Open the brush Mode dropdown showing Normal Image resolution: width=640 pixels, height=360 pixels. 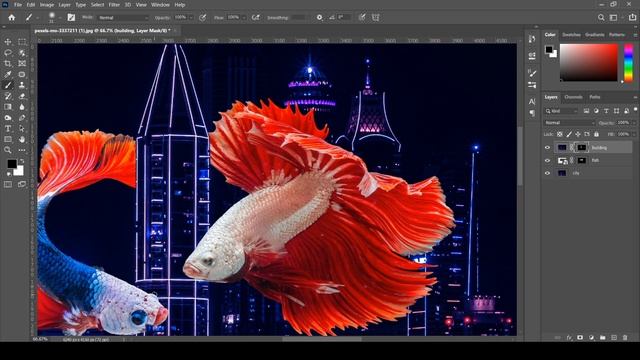point(123,18)
